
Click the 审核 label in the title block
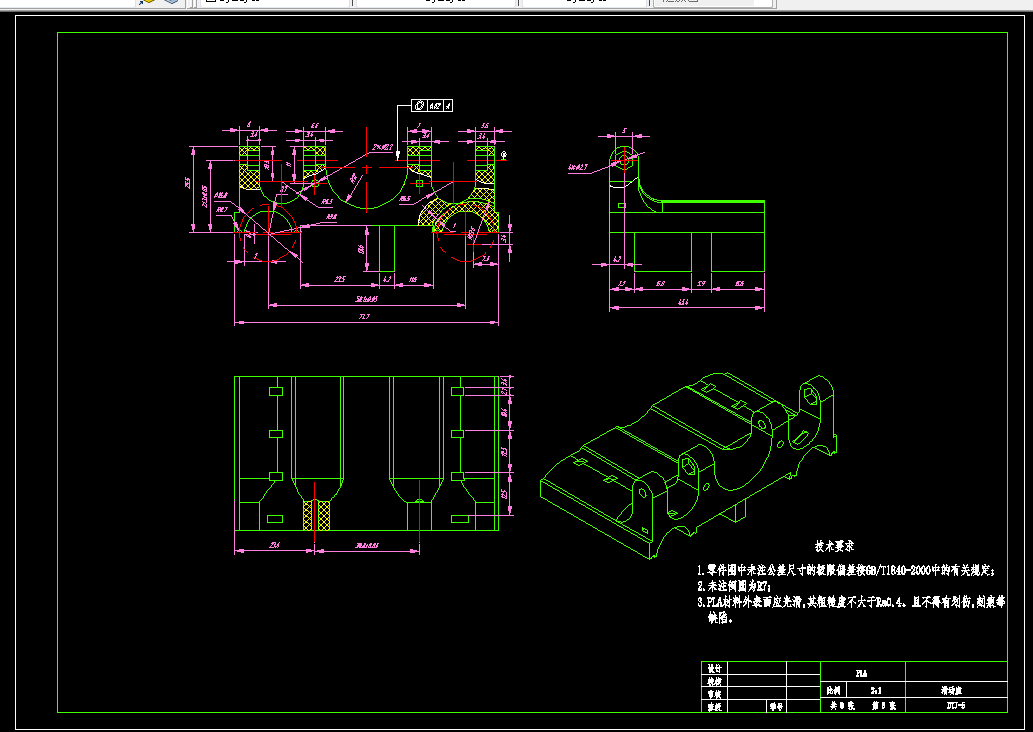(714, 694)
